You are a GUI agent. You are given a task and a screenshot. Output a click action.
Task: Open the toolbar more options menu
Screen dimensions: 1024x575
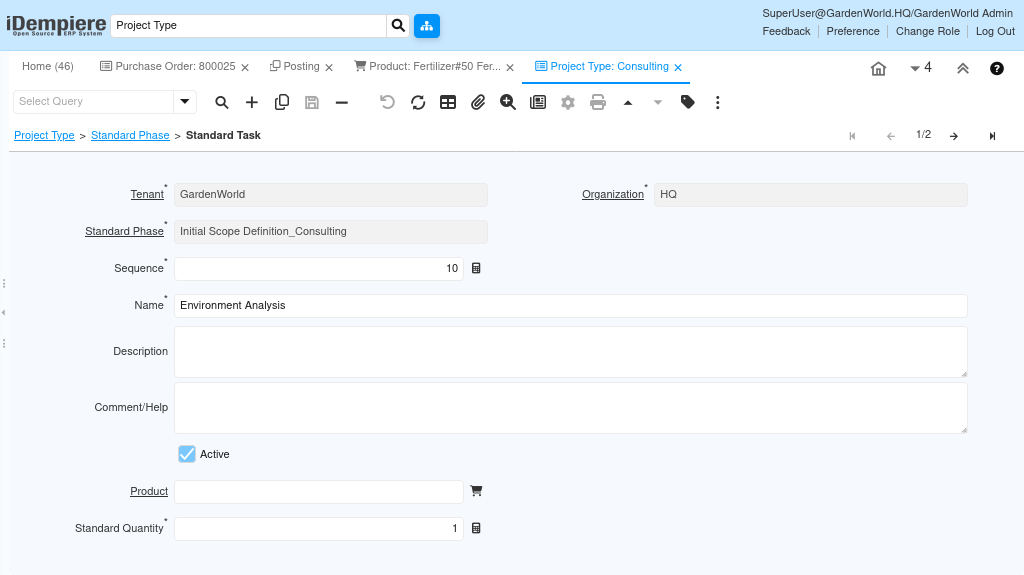tap(717, 102)
